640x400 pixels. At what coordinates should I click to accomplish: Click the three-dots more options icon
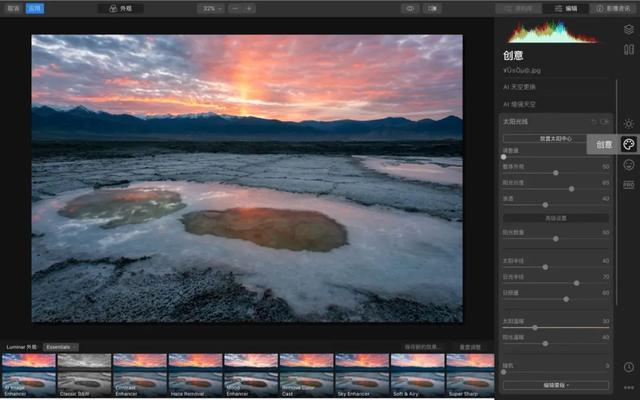point(628,387)
